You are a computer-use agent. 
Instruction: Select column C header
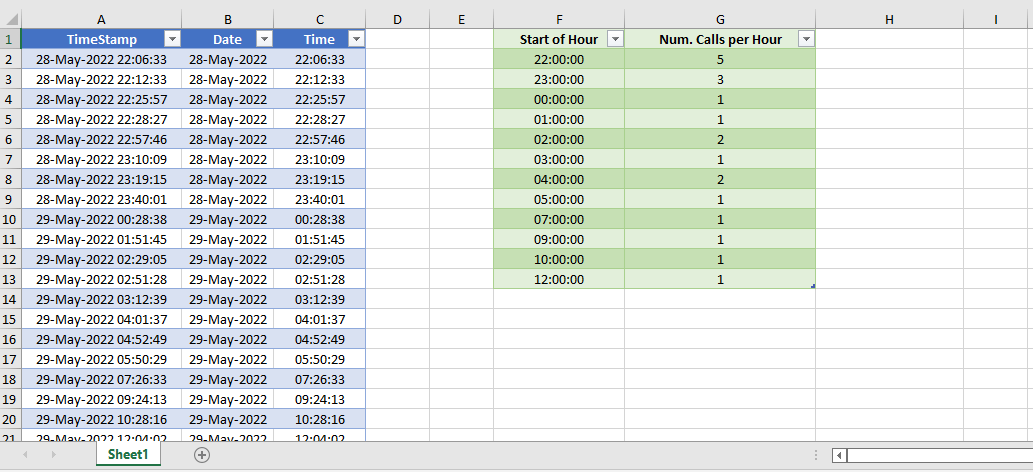320,20
